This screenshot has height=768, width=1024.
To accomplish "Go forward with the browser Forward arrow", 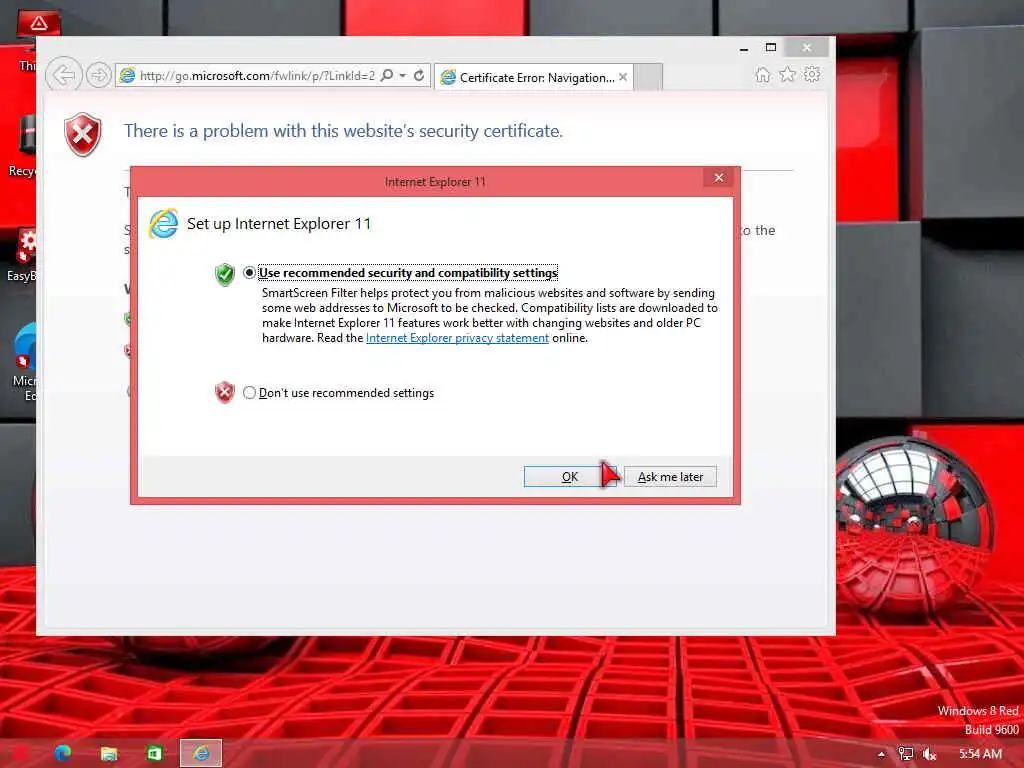I will point(99,76).
